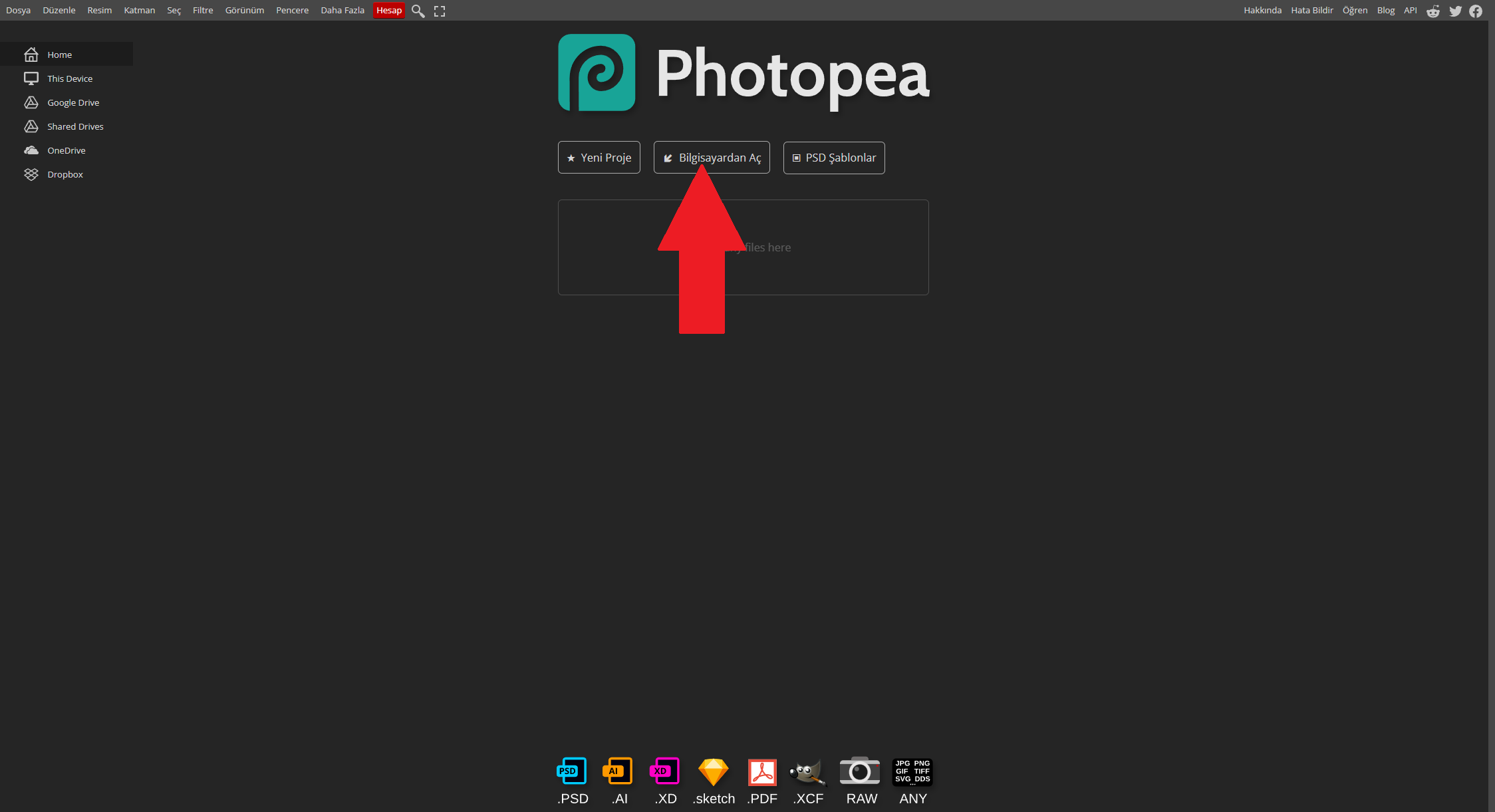Click the Photopea spiral logo
Screen dimensions: 1495x812
[x=597, y=72]
